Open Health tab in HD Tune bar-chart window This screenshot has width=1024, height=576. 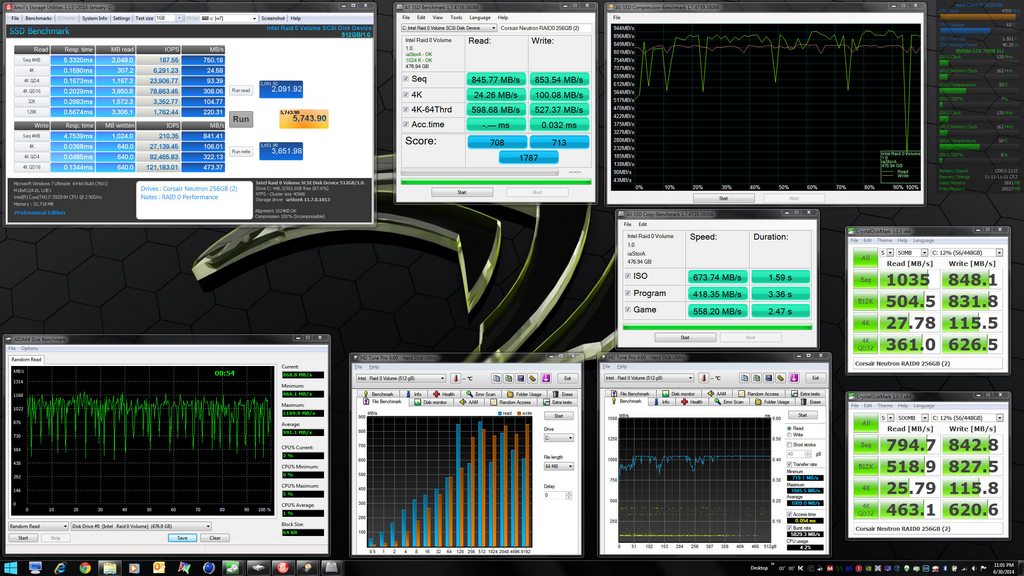[x=444, y=394]
